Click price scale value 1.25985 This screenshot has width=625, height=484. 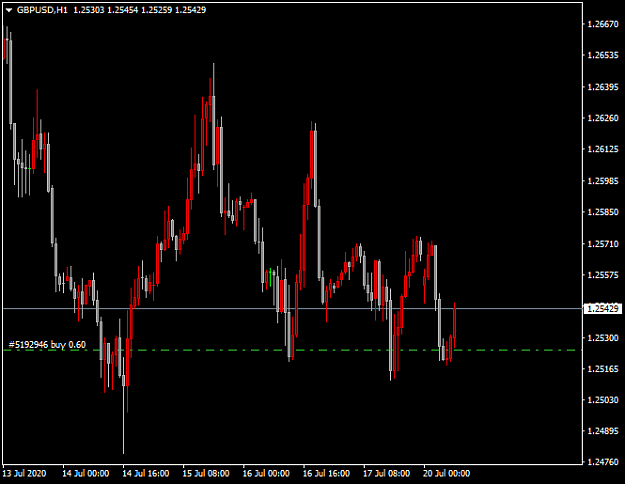[603, 181]
